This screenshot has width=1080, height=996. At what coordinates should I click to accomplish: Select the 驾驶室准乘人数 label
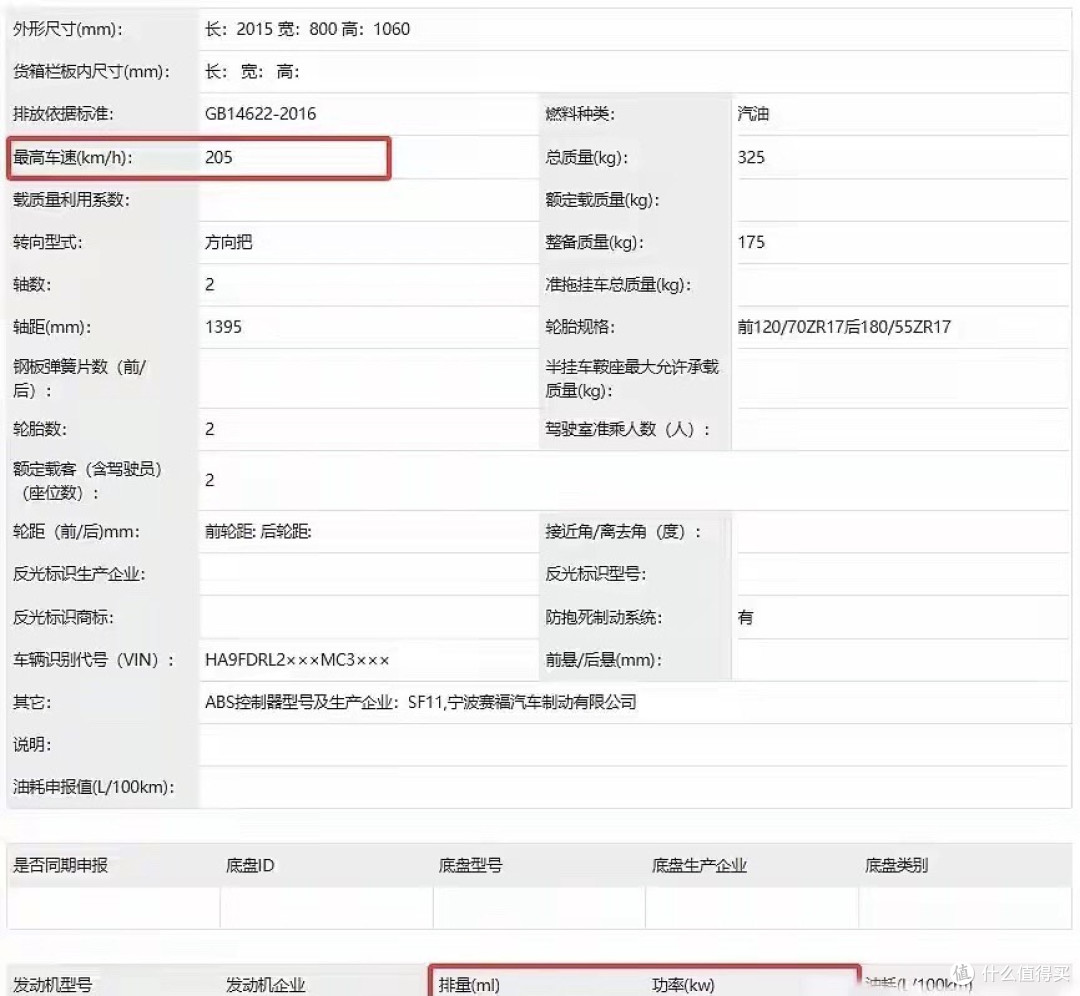tap(627, 429)
